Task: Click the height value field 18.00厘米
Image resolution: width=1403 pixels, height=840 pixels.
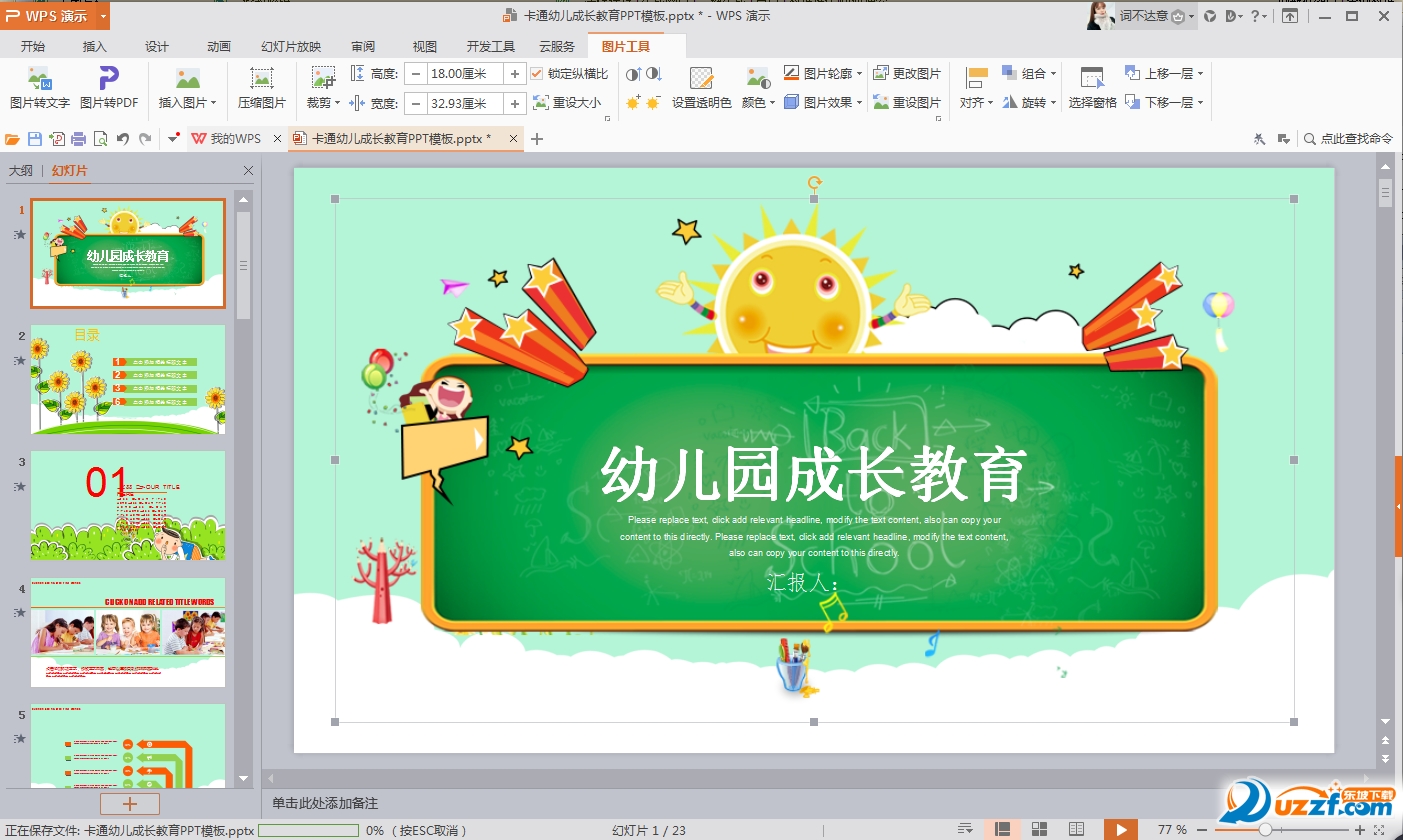Action: [466, 73]
